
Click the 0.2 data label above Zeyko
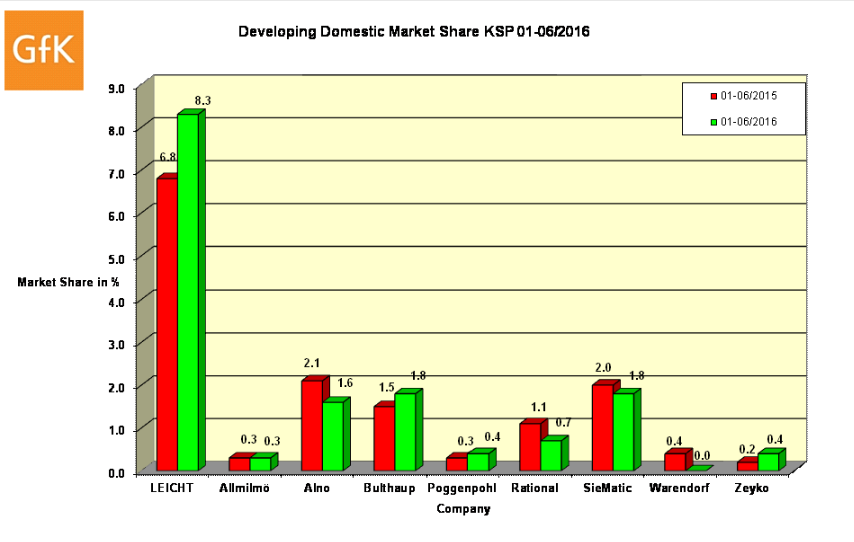(747, 449)
